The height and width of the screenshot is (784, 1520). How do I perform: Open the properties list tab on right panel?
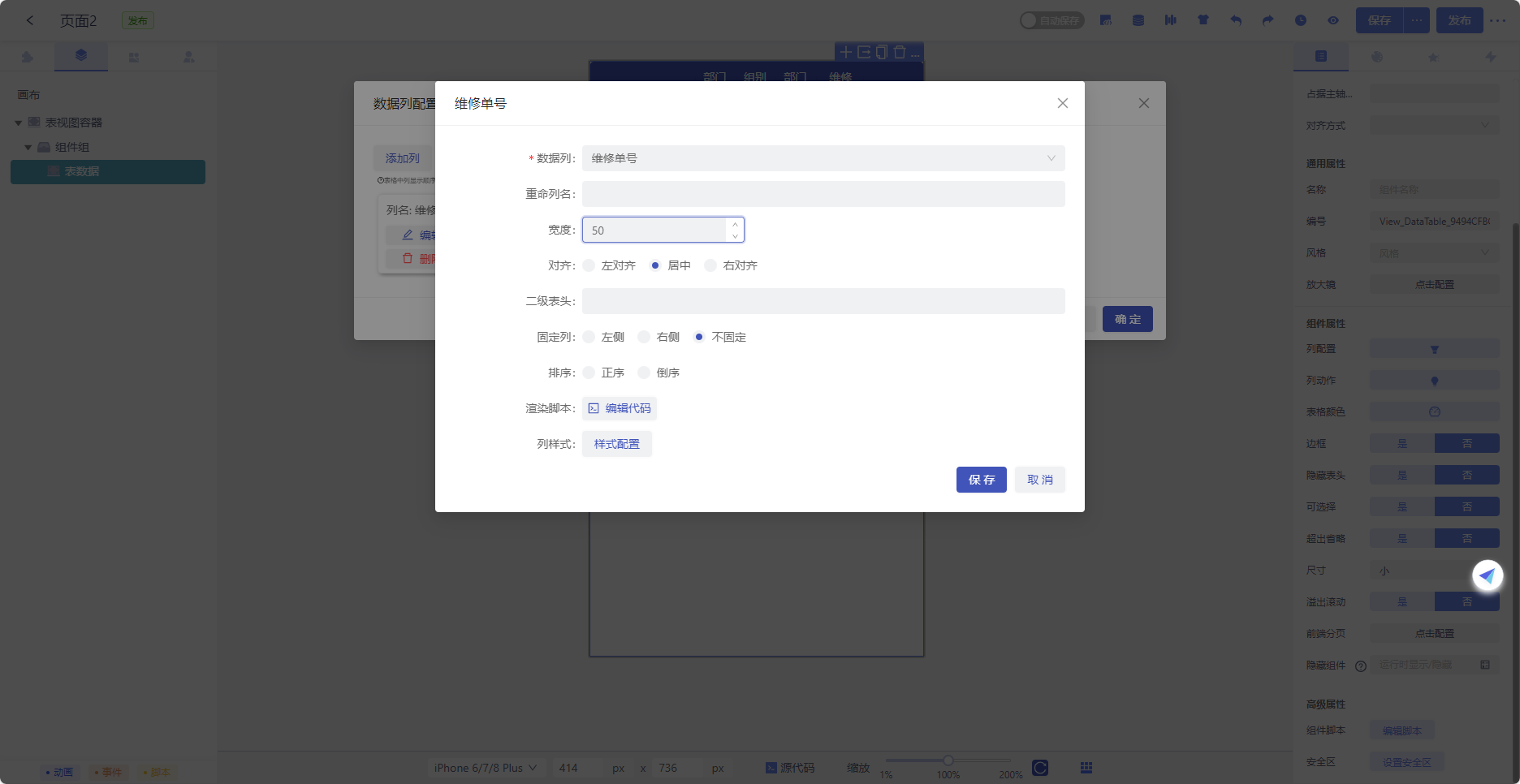click(1321, 56)
